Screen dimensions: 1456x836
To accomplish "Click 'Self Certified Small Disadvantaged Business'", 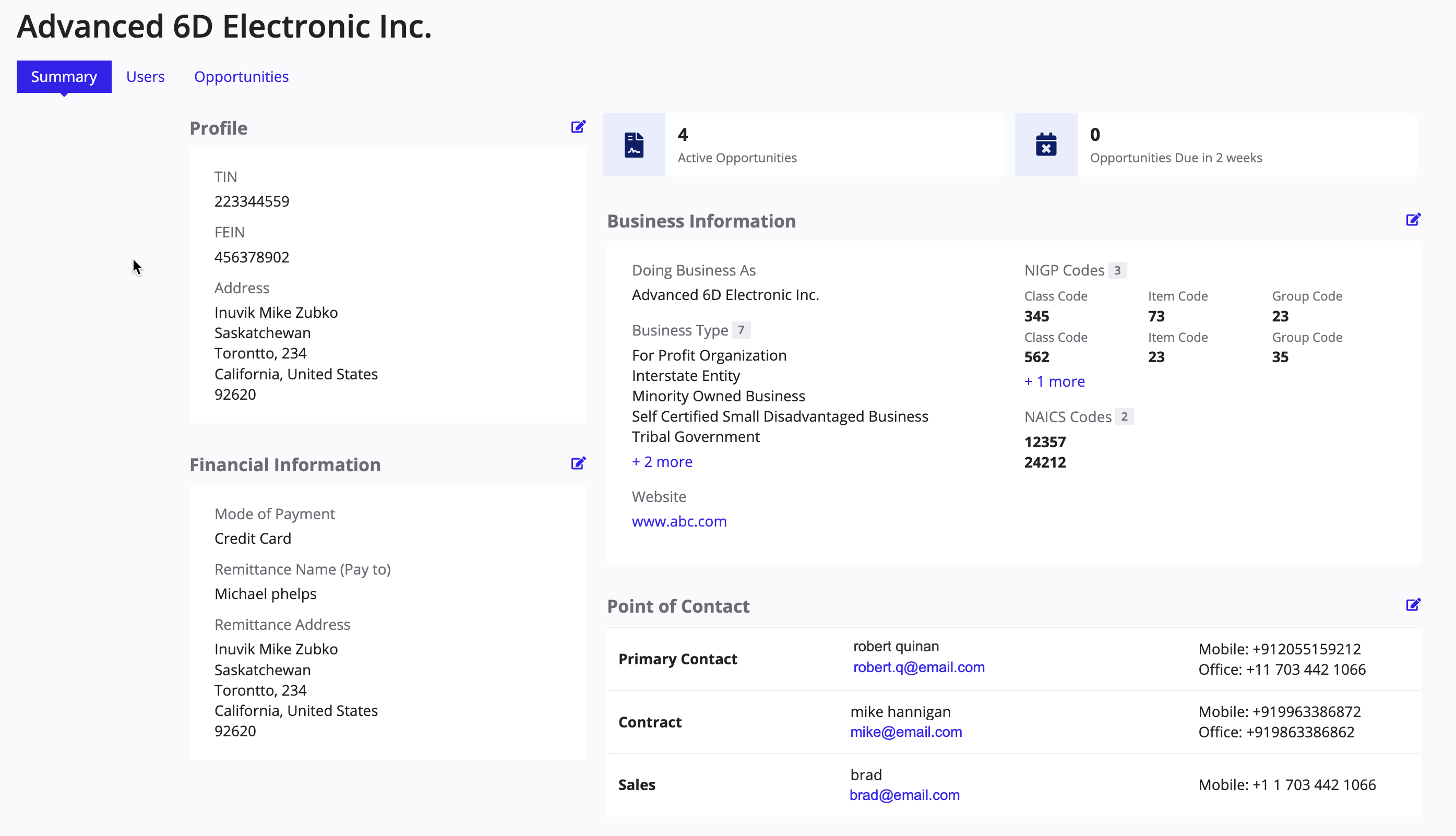I will click(780, 416).
